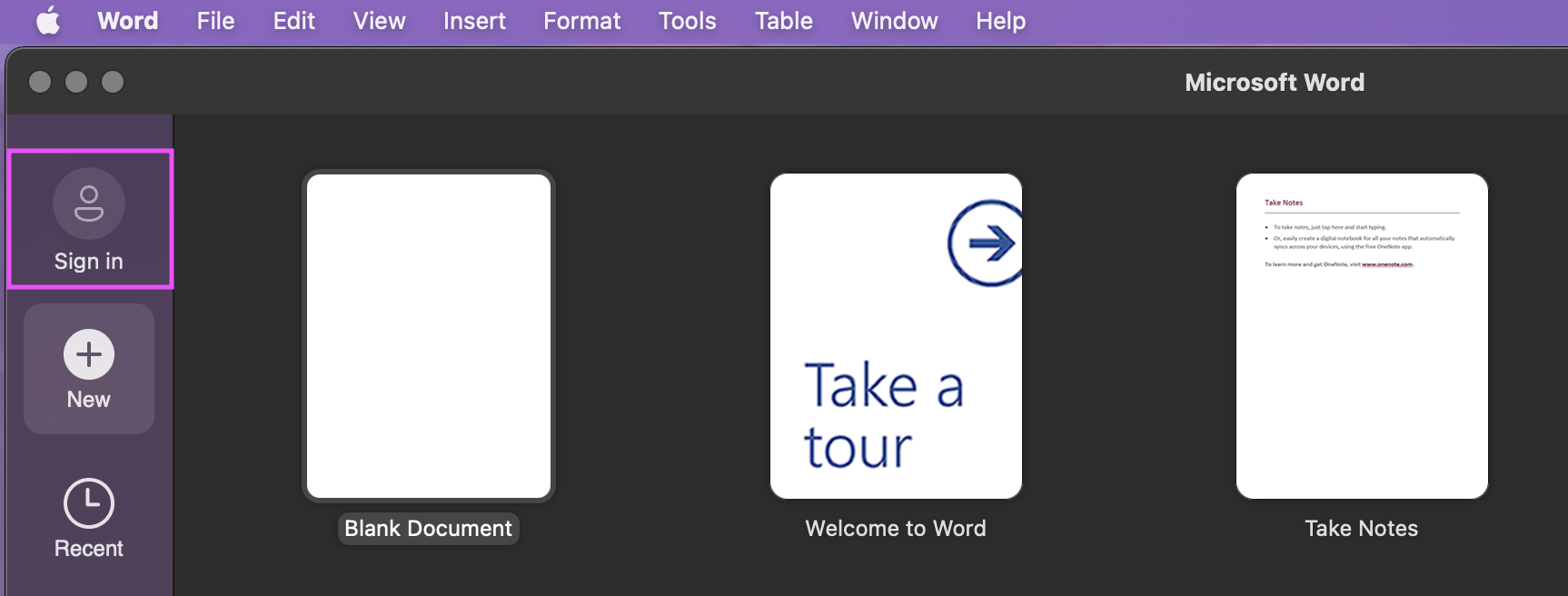Screen dimensions: 1568x596
Task: Minimize the Microsoft Word window
Action: (x=76, y=82)
